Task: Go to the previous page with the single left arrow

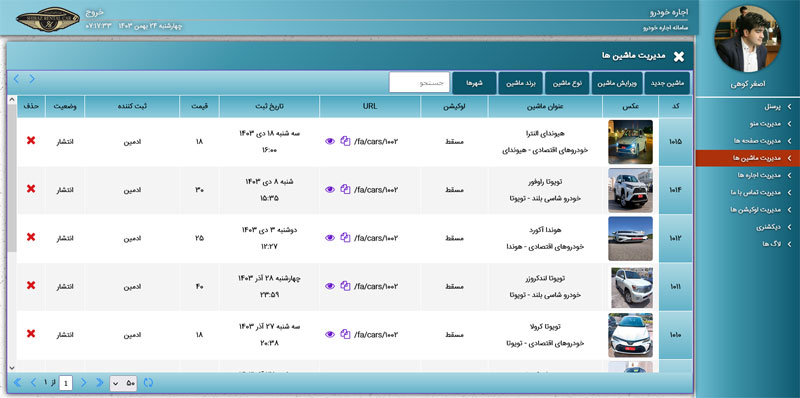Action: [x=34, y=382]
